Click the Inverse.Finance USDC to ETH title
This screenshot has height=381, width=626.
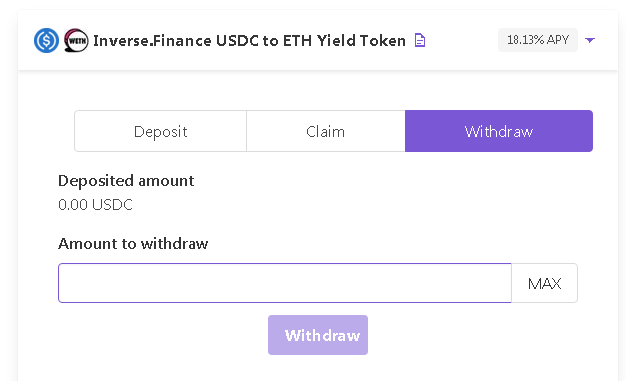pos(249,41)
